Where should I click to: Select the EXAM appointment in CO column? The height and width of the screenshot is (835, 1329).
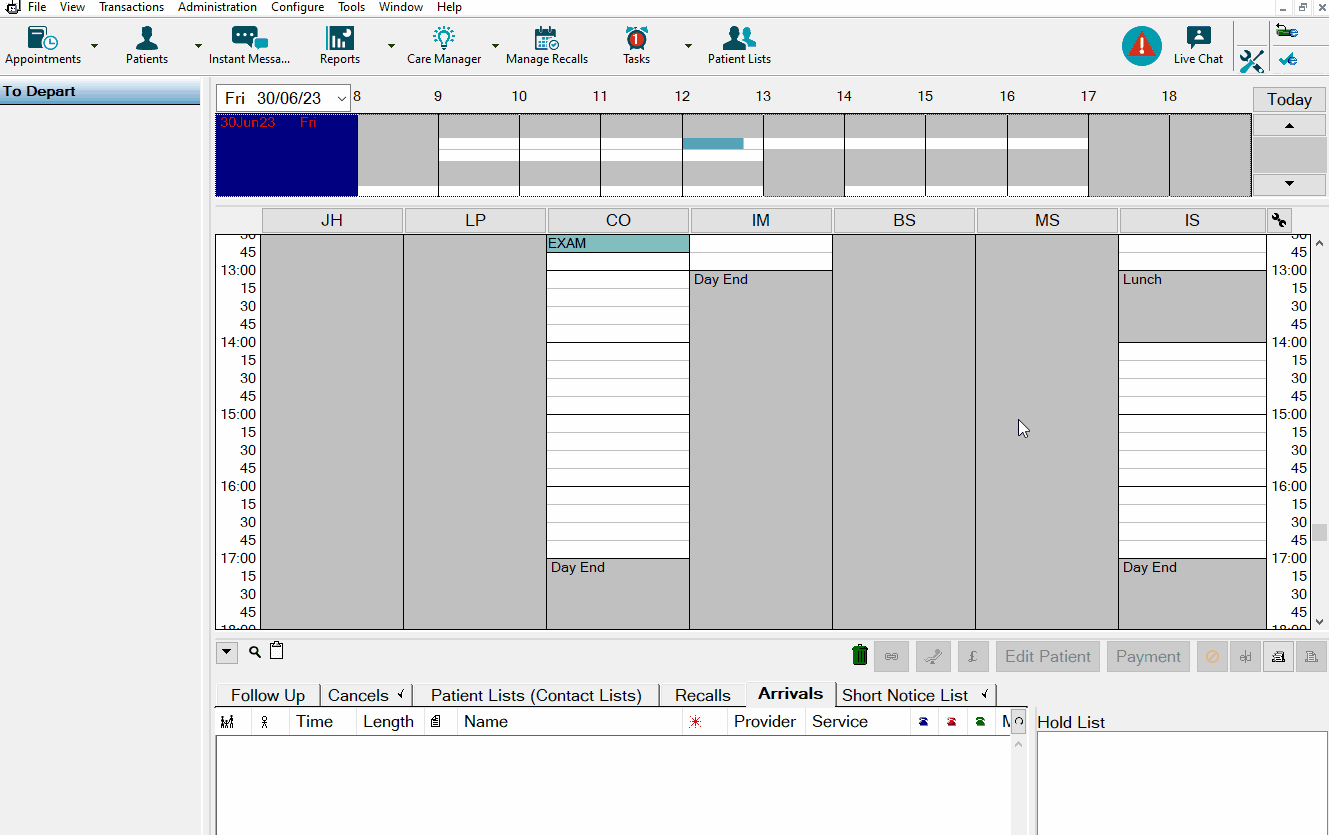616,242
